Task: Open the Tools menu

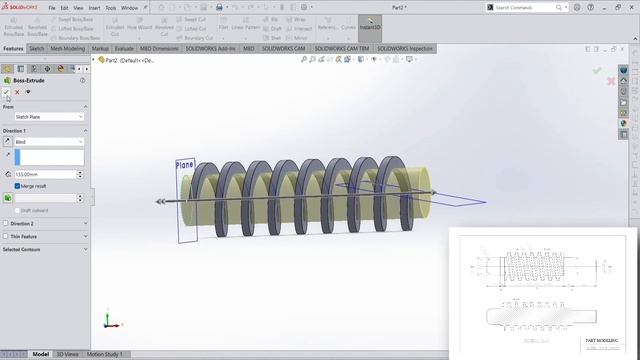Action: pyautogui.click(x=111, y=8)
